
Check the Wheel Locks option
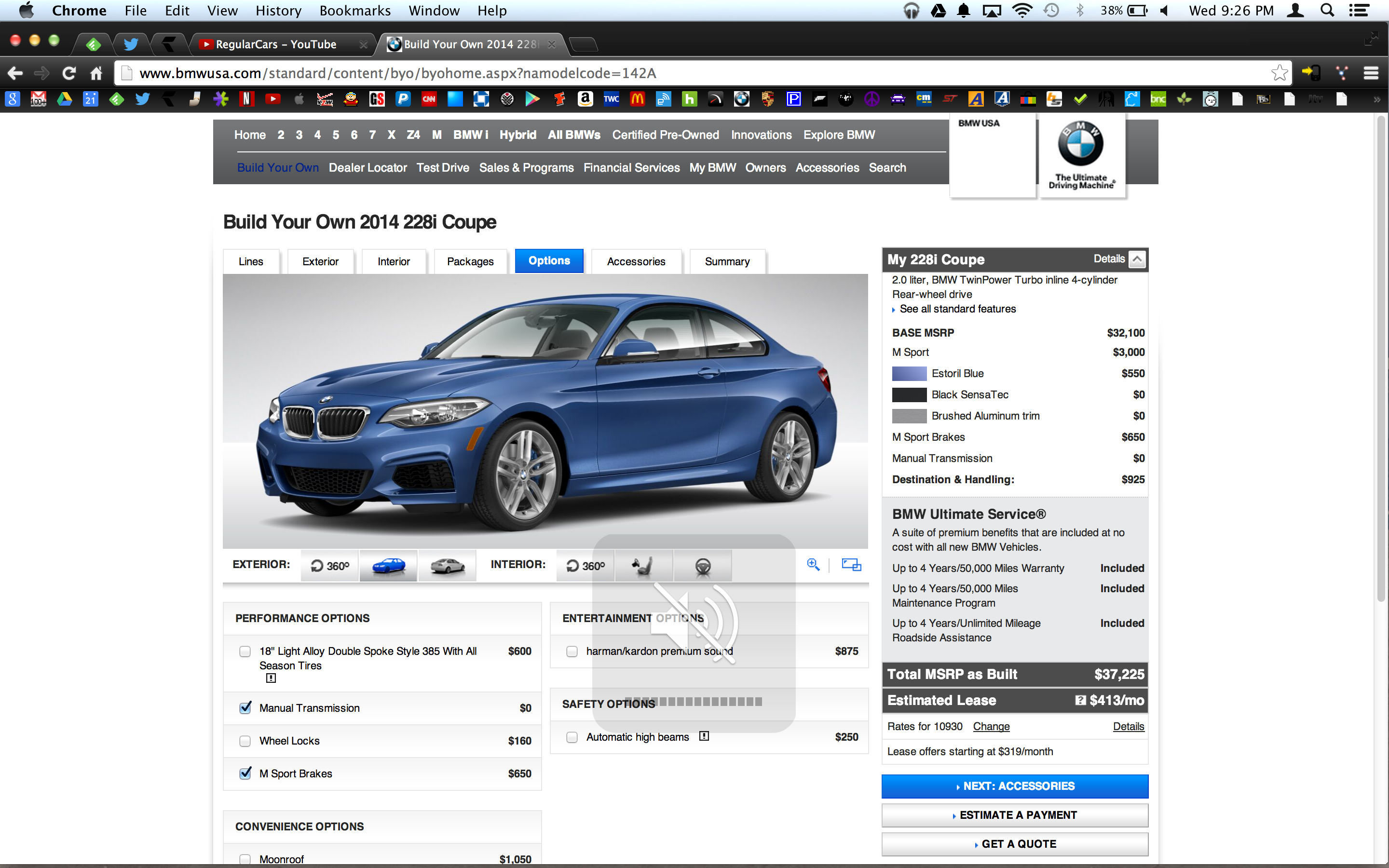(x=245, y=741)
